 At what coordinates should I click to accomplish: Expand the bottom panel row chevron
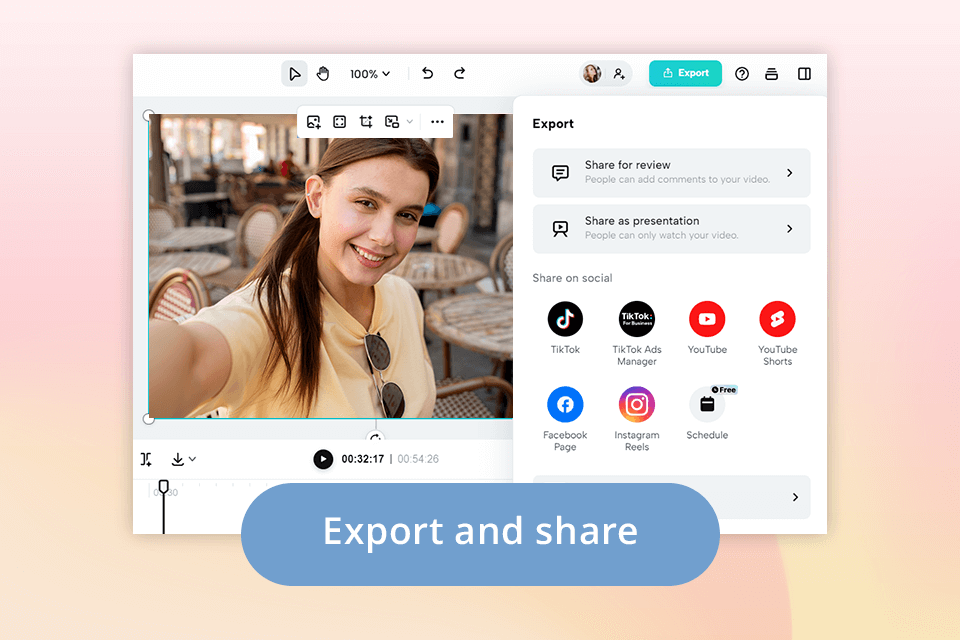click(795, 497)
